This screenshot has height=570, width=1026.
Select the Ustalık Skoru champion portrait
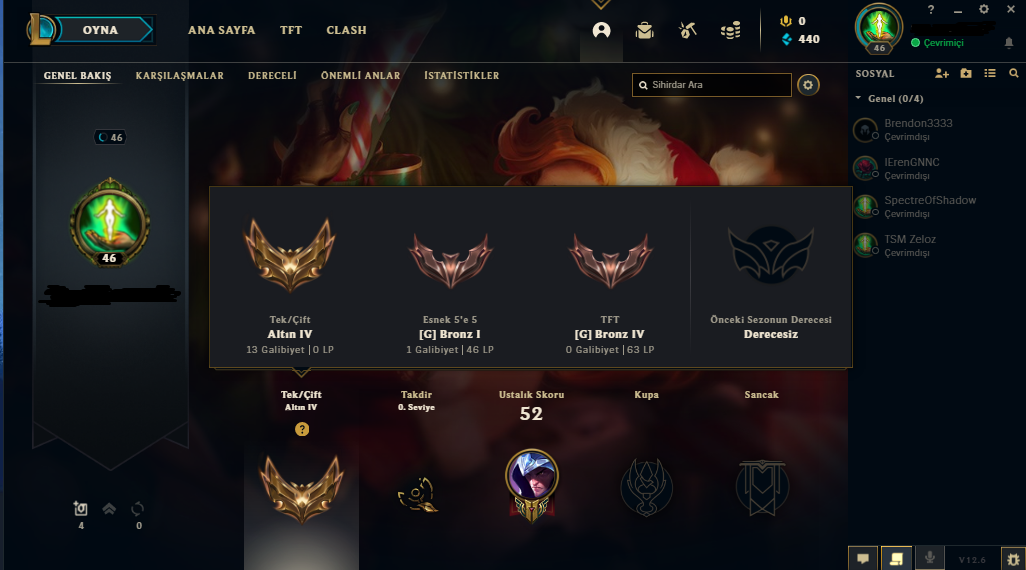point(531,476)
